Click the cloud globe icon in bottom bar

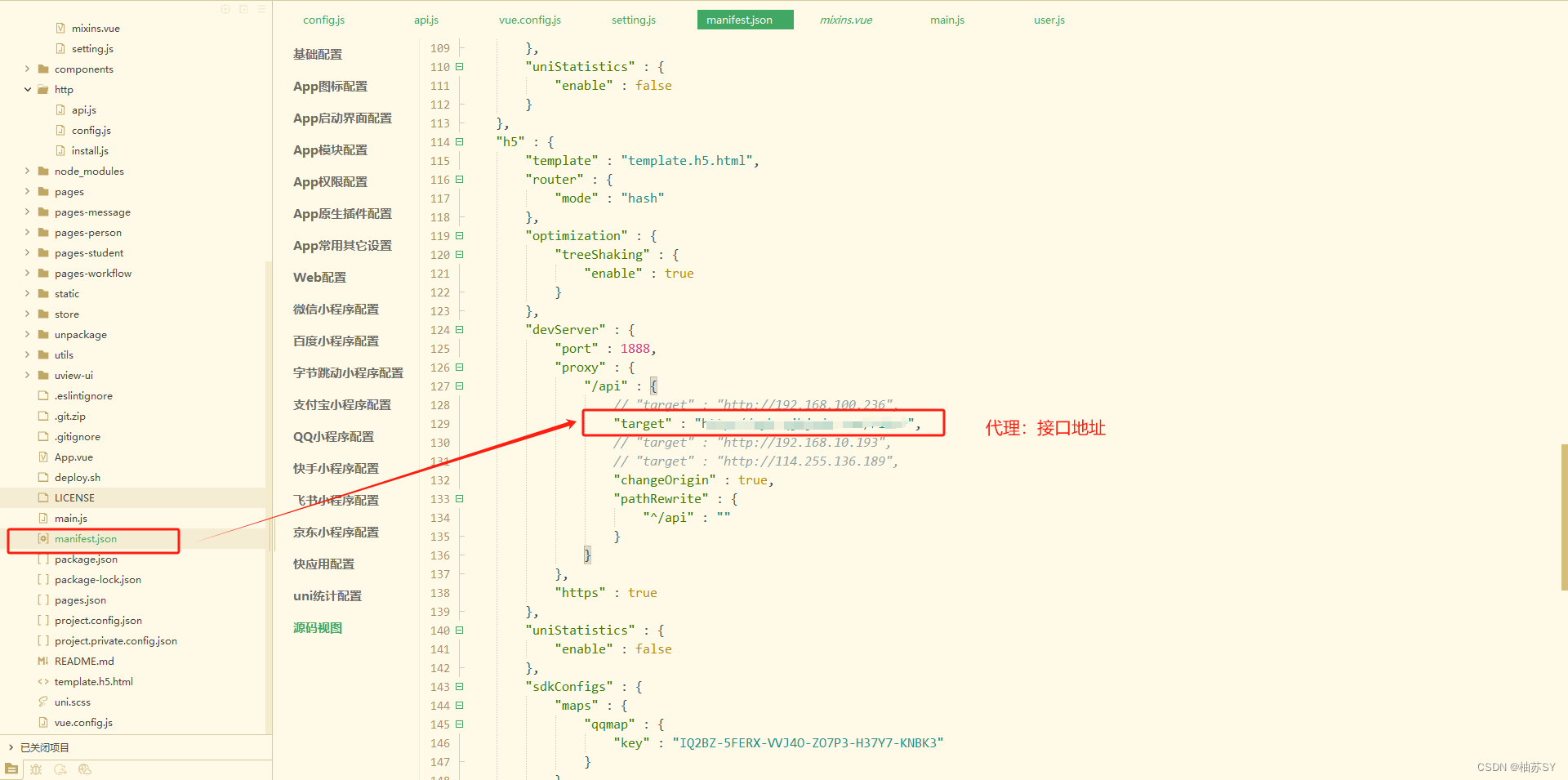85,769
